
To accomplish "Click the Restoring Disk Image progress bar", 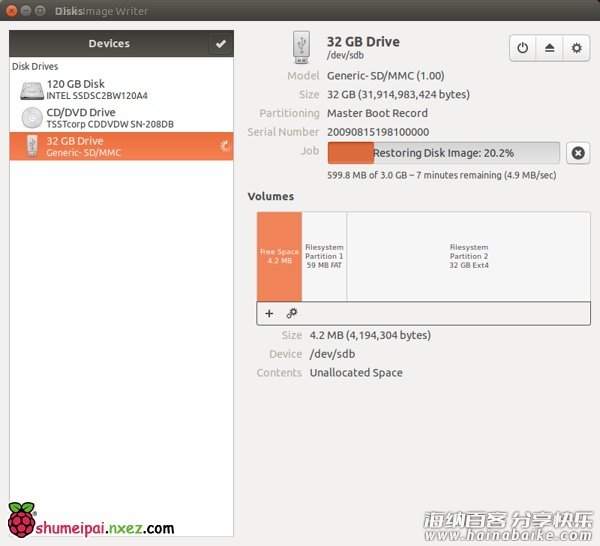I will pyautogui.click(x=443, y=153).
